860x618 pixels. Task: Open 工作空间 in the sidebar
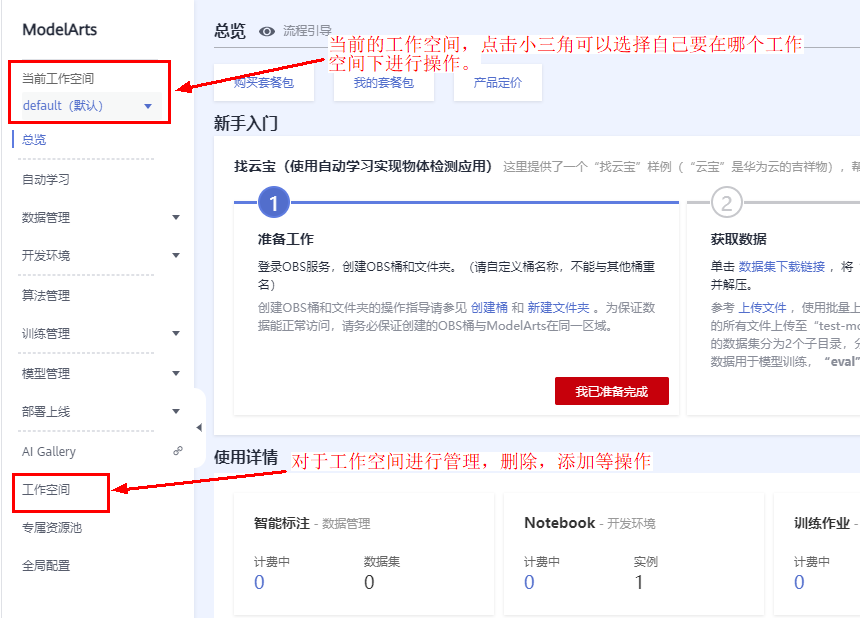point(46,489)
